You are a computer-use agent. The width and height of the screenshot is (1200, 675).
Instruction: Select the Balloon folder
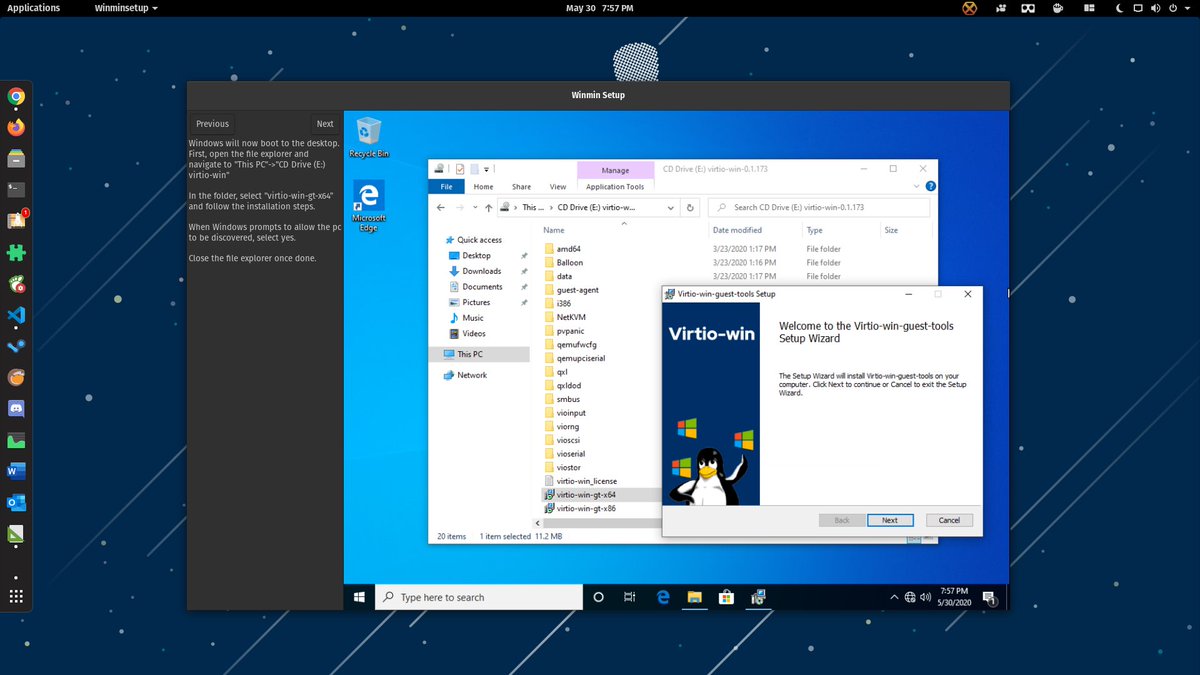pyautogui.click(x=568, y=262)
